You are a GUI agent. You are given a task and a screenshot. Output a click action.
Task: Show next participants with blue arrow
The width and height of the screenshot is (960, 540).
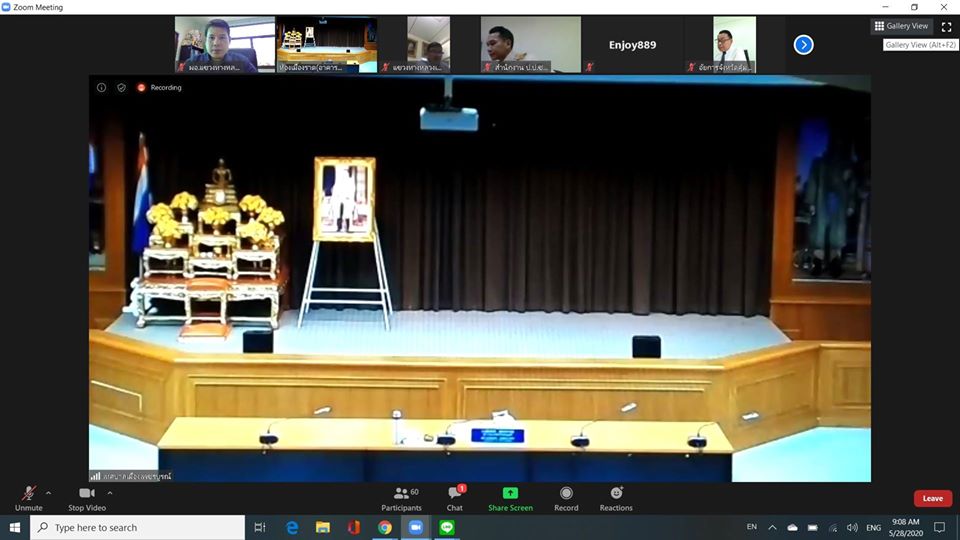point(803,45)
